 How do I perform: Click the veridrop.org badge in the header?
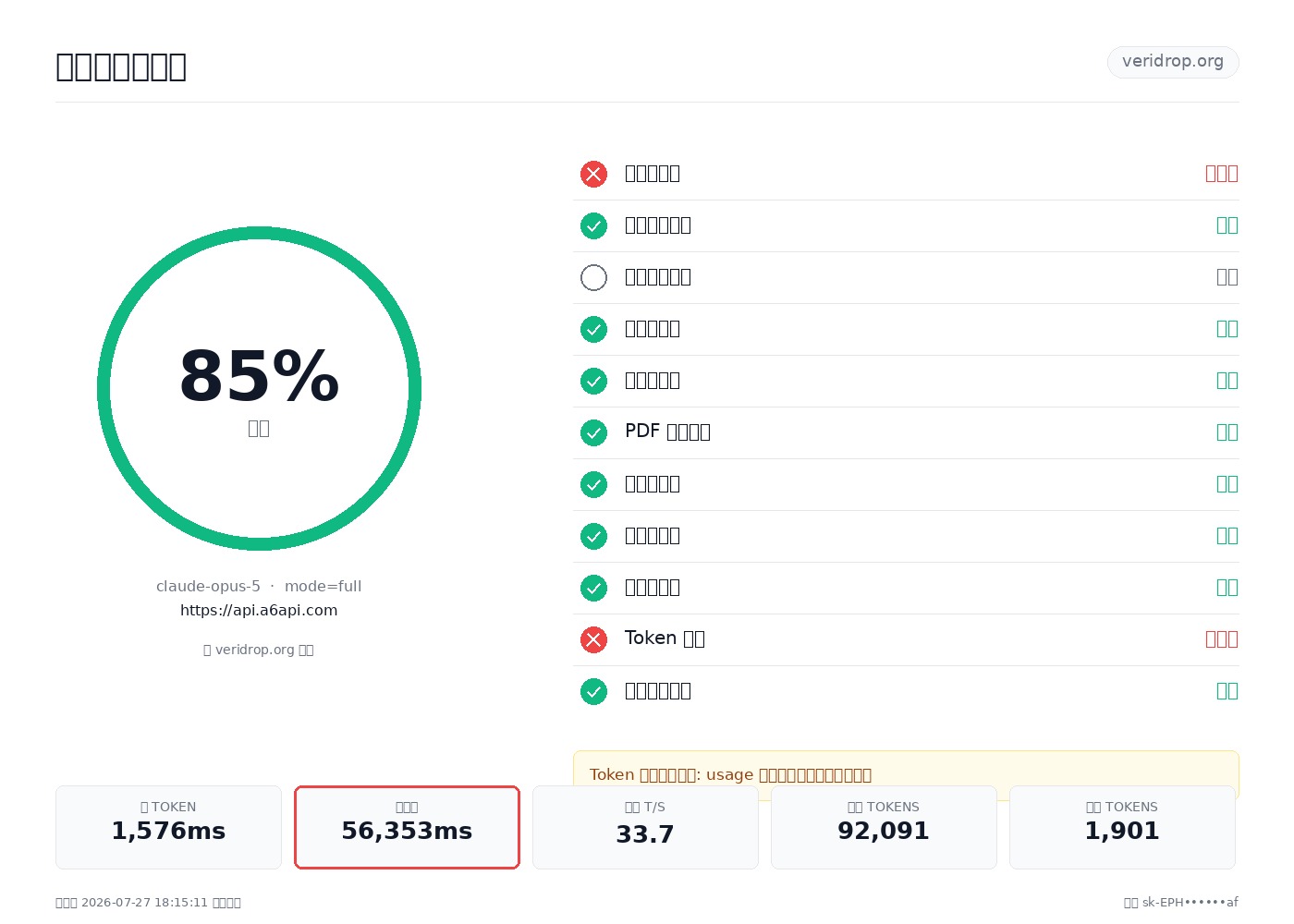pyautogui.click(x=1173, y=62)
